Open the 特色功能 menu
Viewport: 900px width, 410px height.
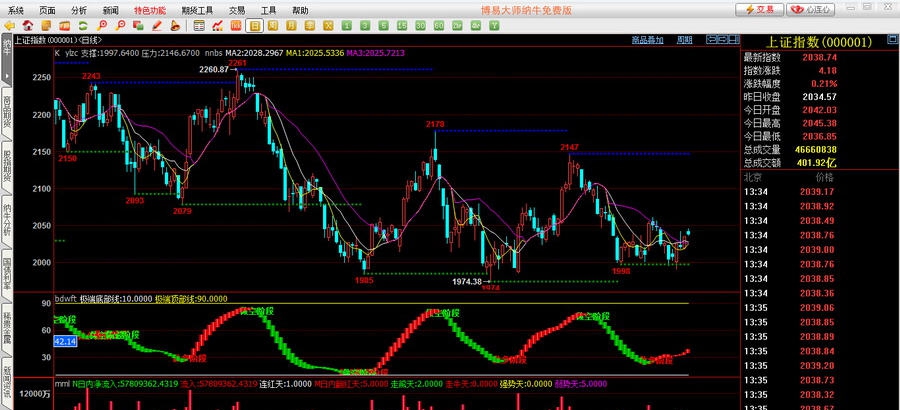(150, 9)
